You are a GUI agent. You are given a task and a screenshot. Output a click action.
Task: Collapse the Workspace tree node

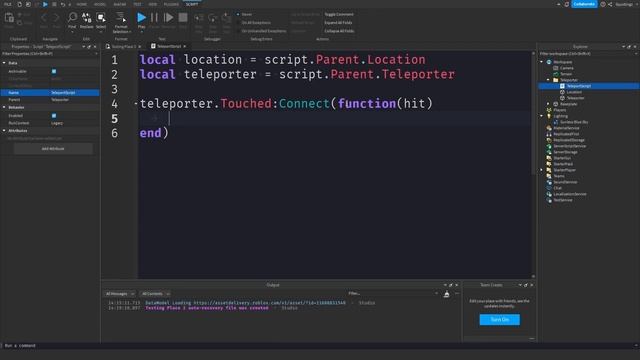click(542, 62)
